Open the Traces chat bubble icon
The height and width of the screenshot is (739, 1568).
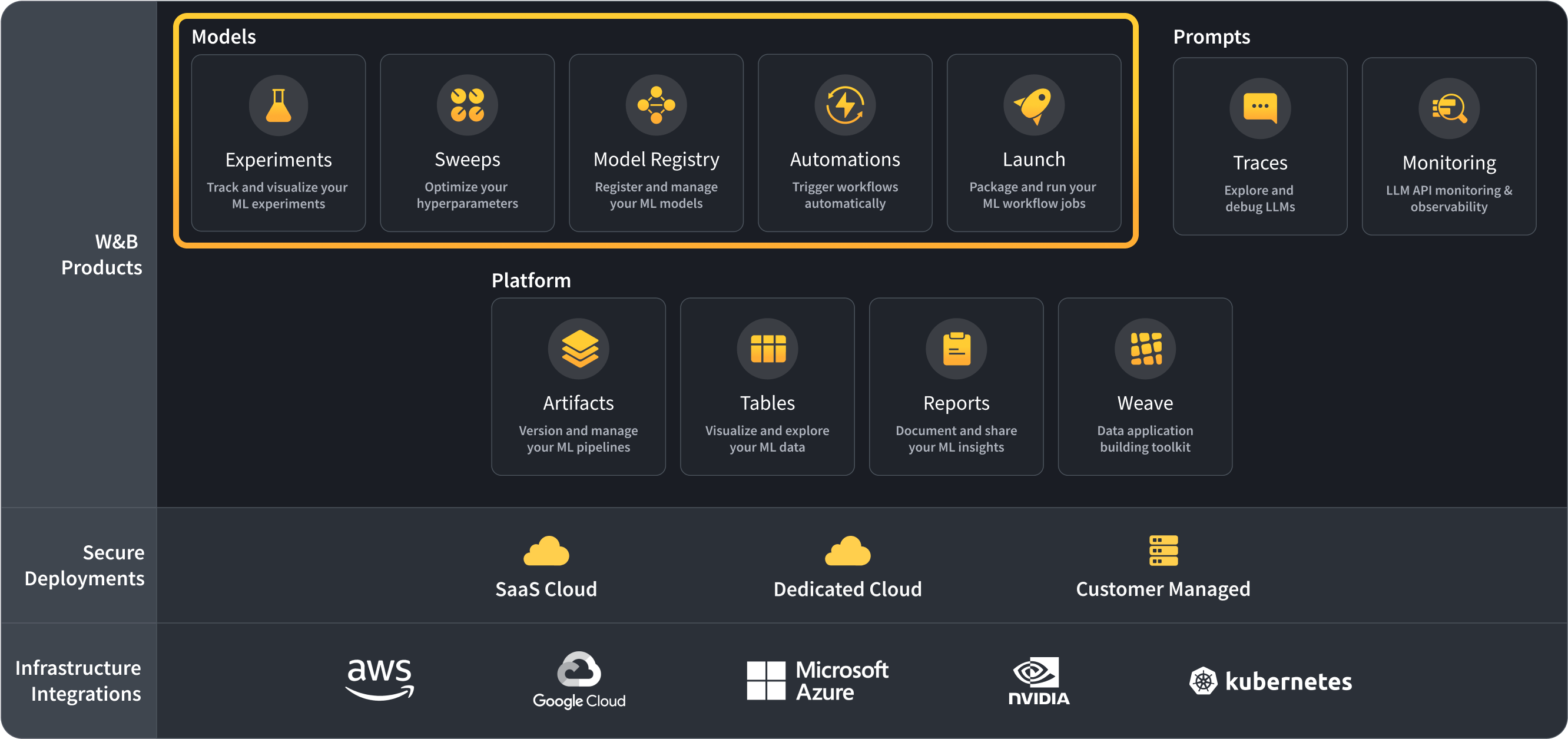pos(1259,108)
